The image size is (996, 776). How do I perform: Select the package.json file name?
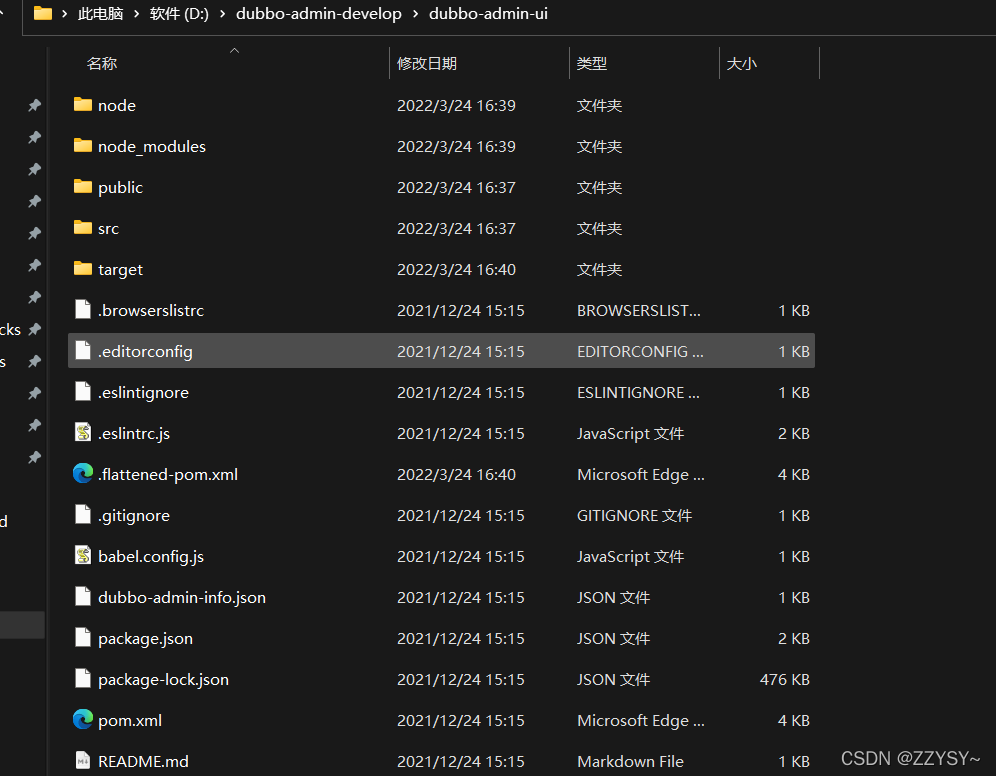145,639
